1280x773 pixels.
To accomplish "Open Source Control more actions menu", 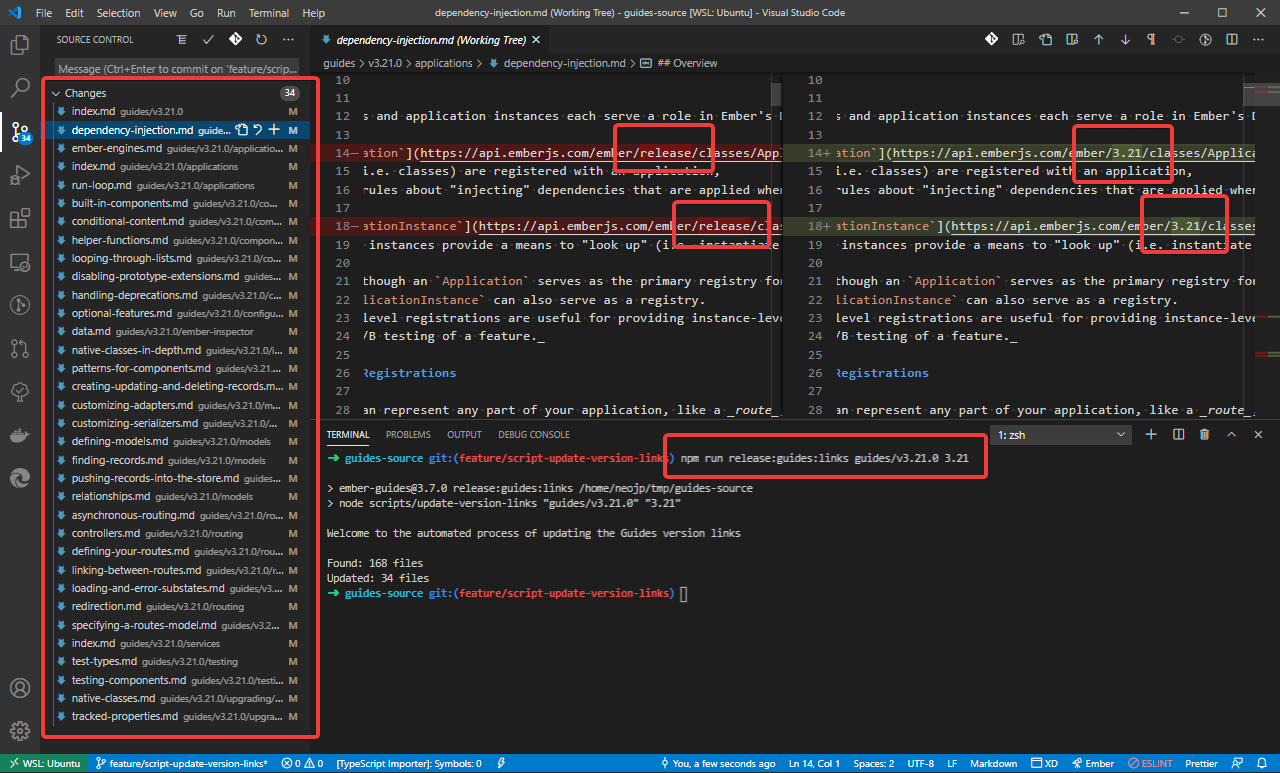I will (288, 40).
